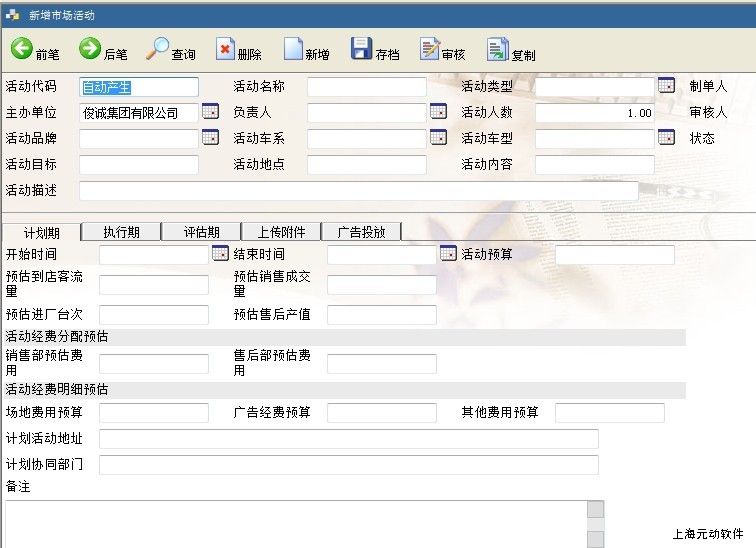Save record using 存档 disk icon
Screen dimensions: 756x548
[x=361, y=49]
